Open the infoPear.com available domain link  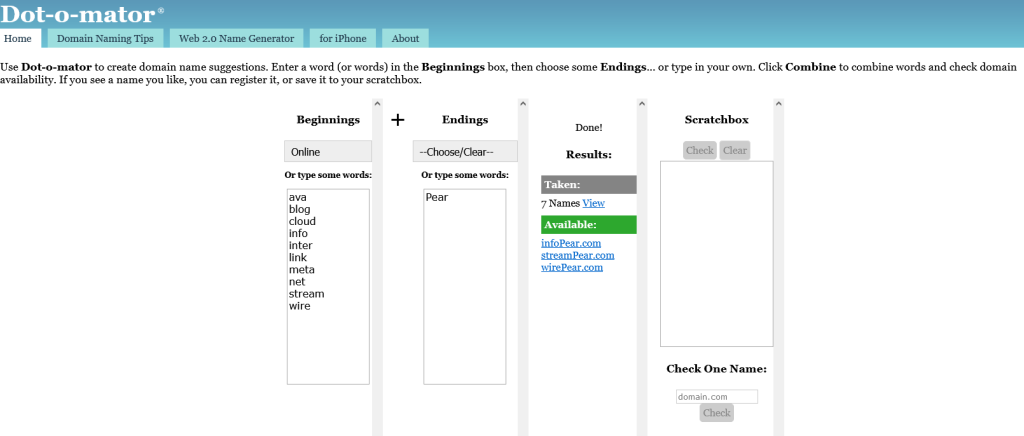click(x=571, y=243)
